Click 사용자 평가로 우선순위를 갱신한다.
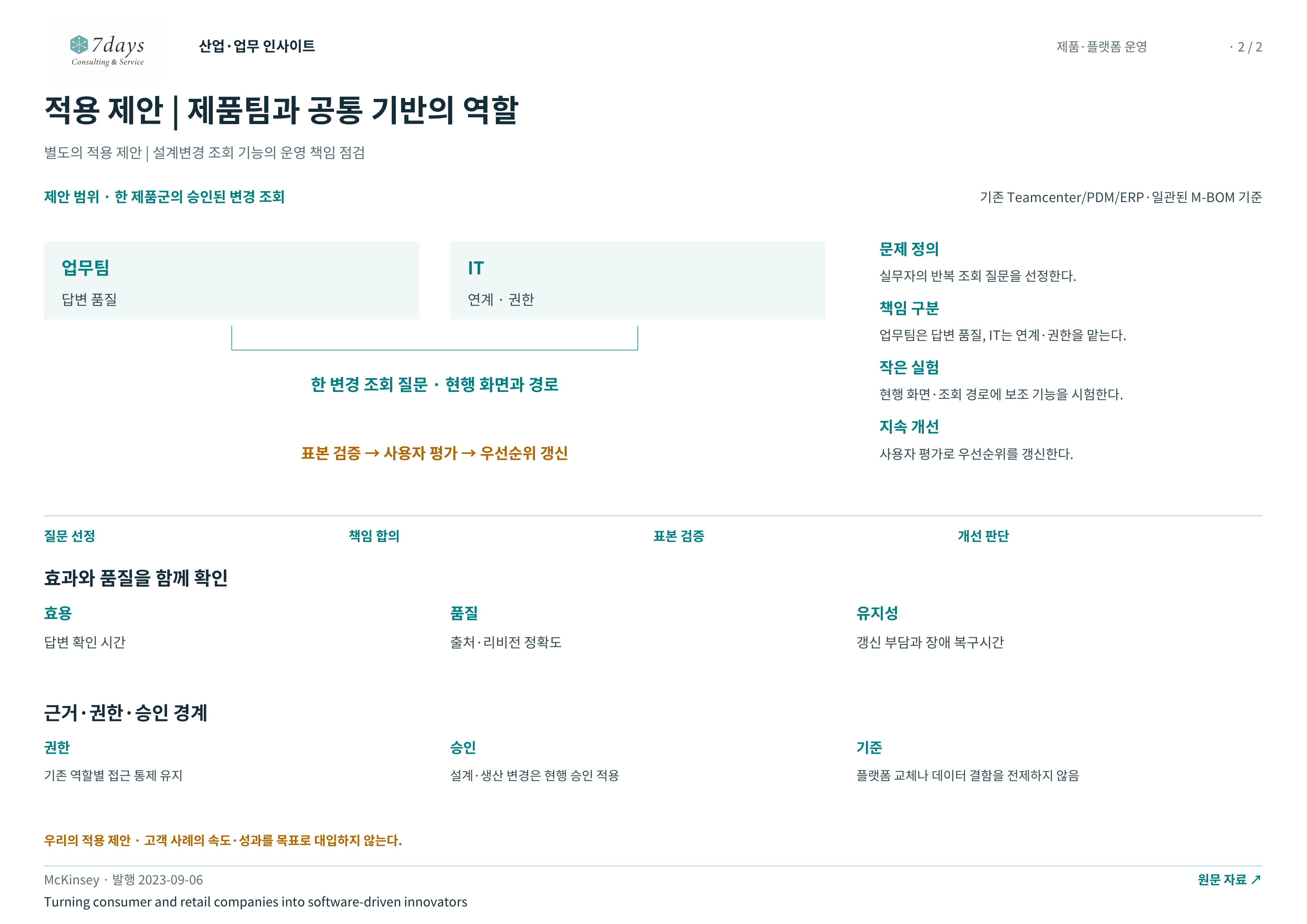The width and height of the screenshot is (1307, 924). [x=976, y=454]
